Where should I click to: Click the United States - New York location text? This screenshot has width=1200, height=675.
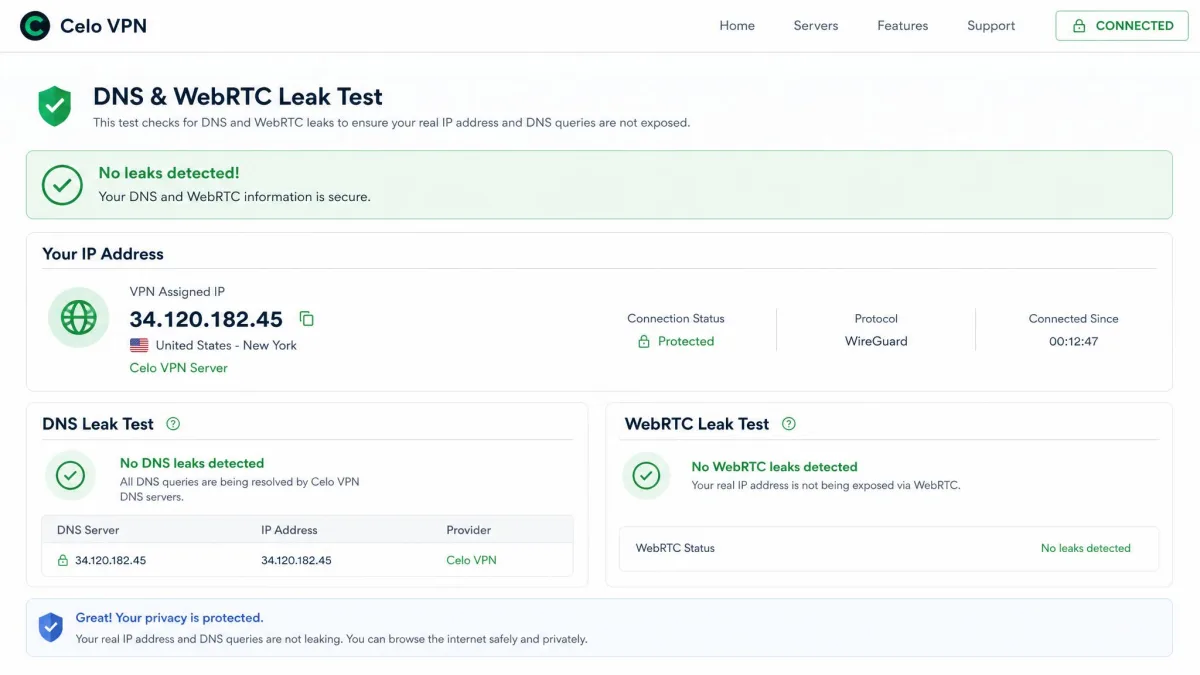coord(226,345)
